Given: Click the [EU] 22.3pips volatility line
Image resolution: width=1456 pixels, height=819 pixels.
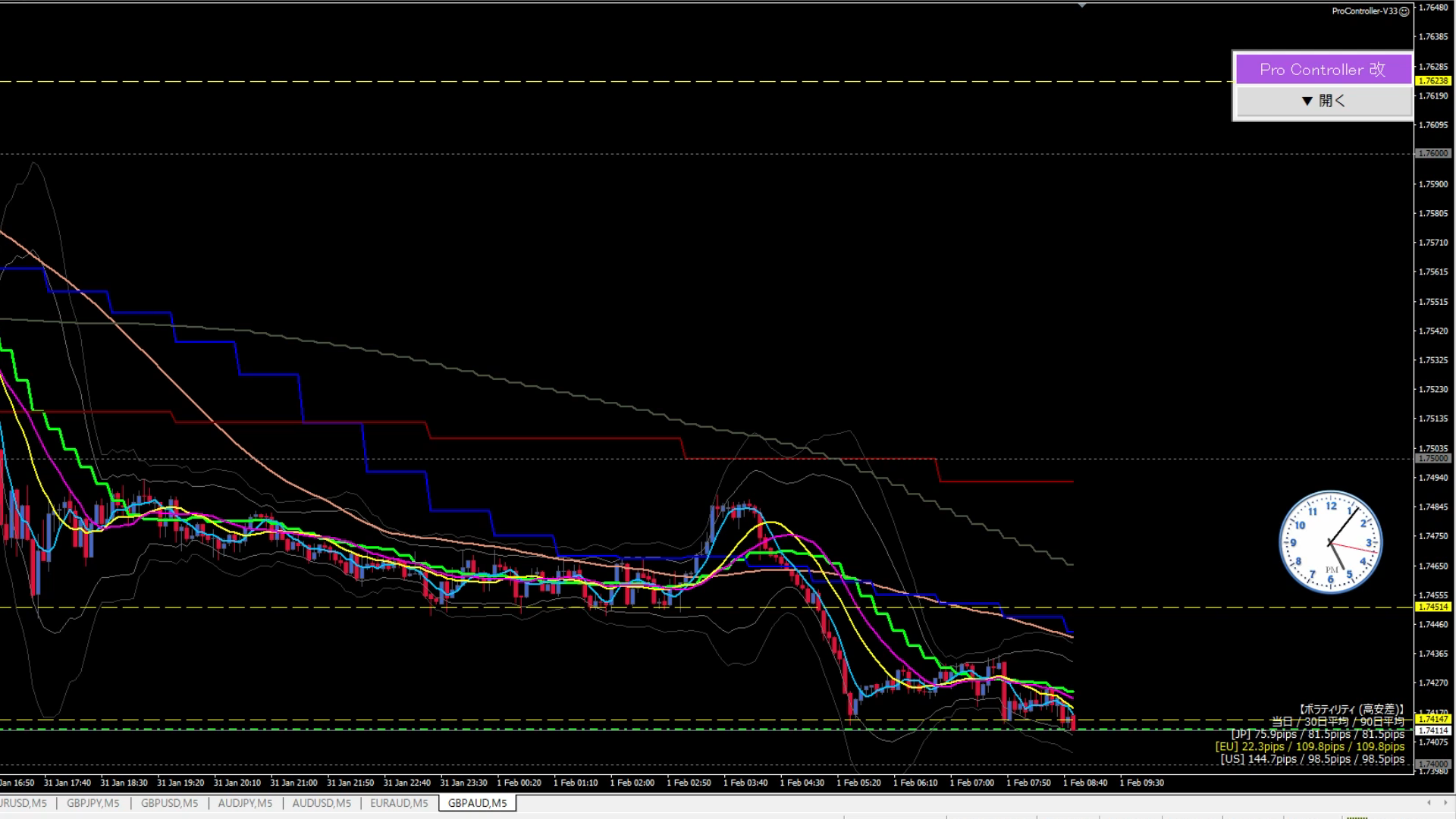Looking at the screenshot, I should (1310, 747).
